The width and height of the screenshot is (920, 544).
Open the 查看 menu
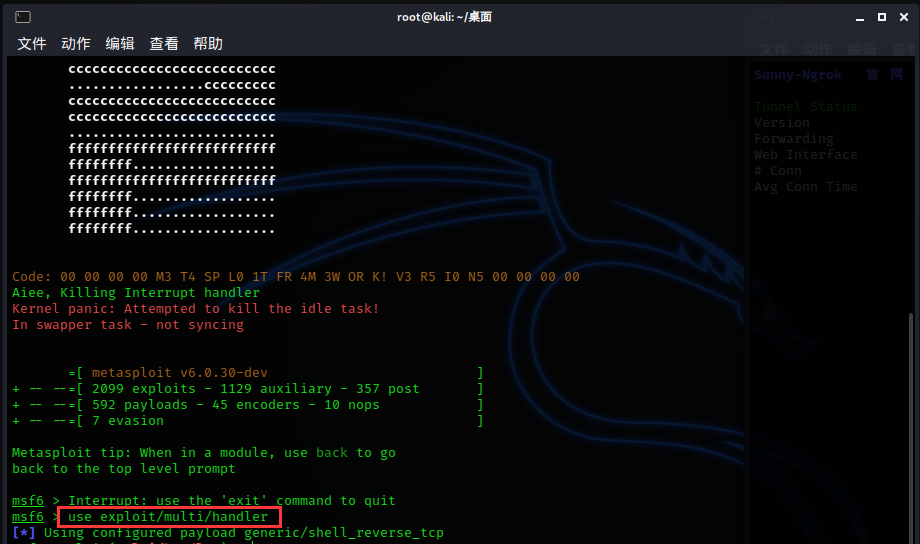point(164,44)
